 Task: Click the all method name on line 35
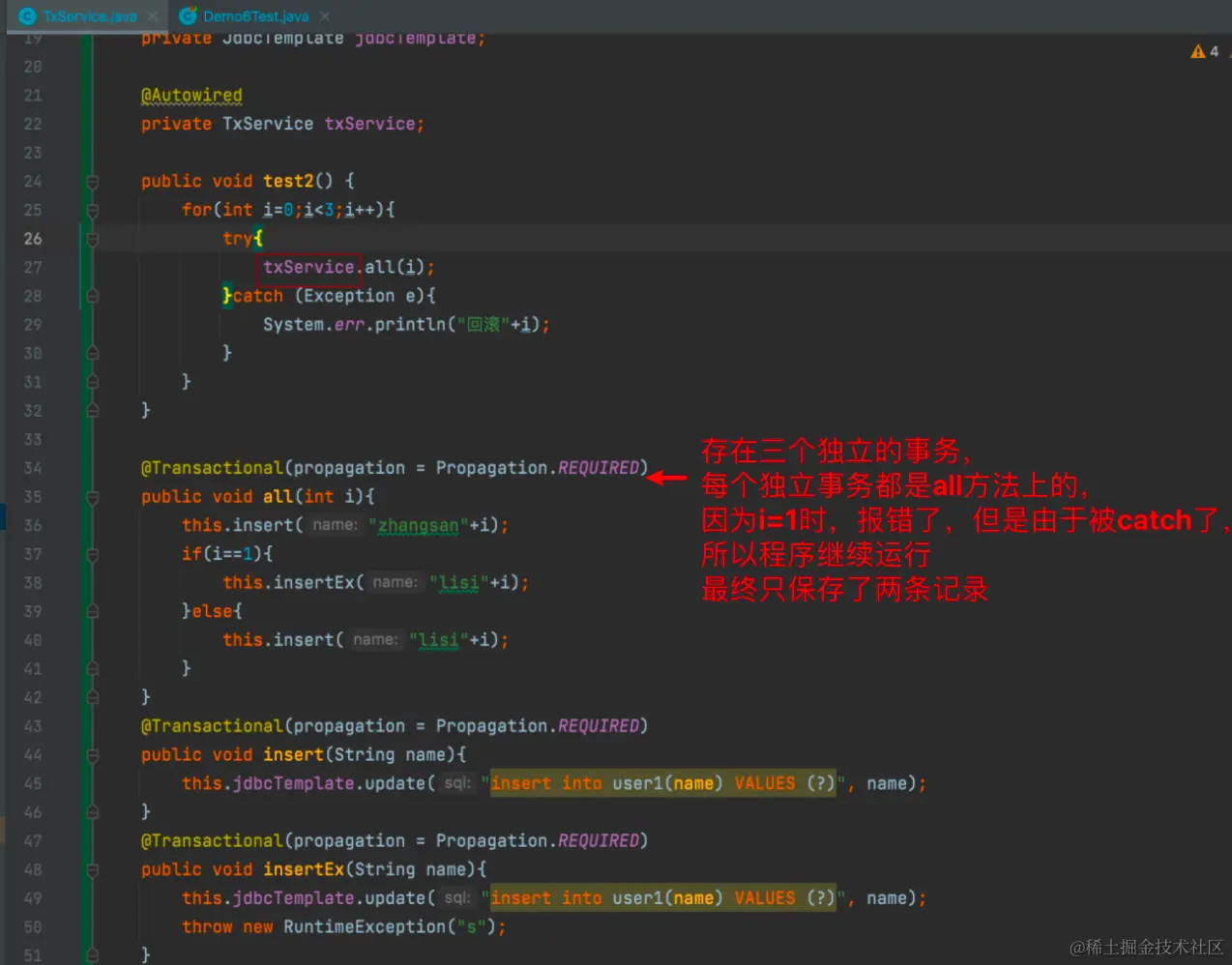[278, 496]
